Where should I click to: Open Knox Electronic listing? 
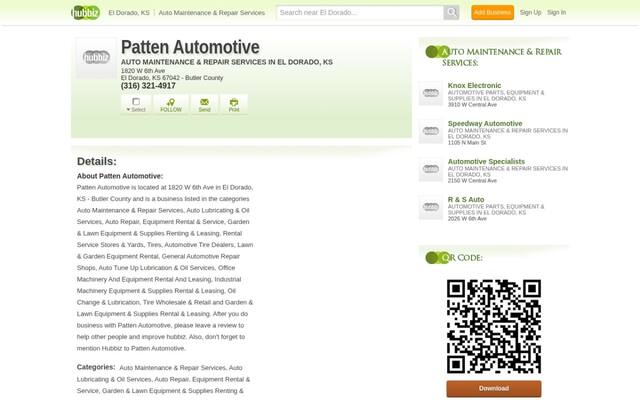[x=474, y=85]
